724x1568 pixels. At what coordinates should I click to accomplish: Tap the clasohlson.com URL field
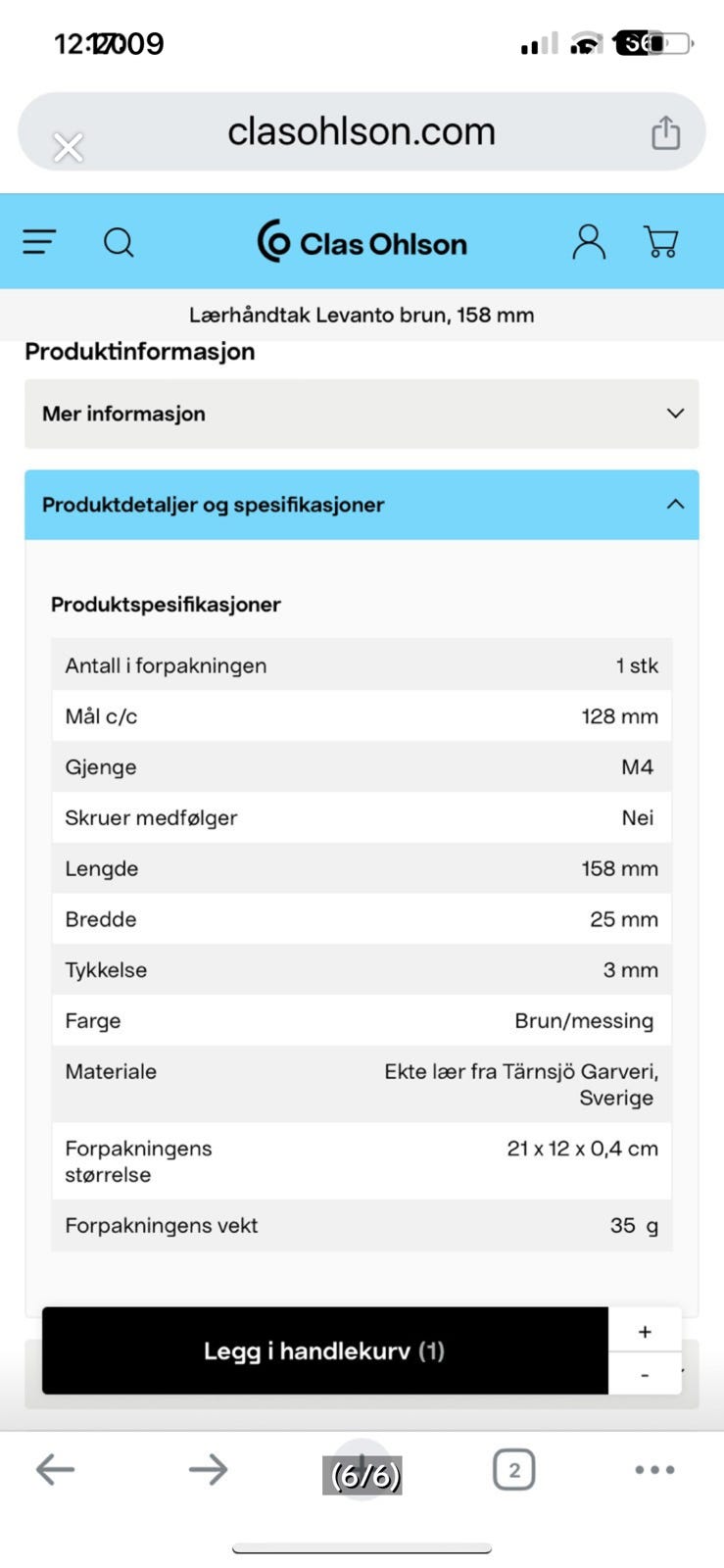pyautogui.click(x=362, y=131)
